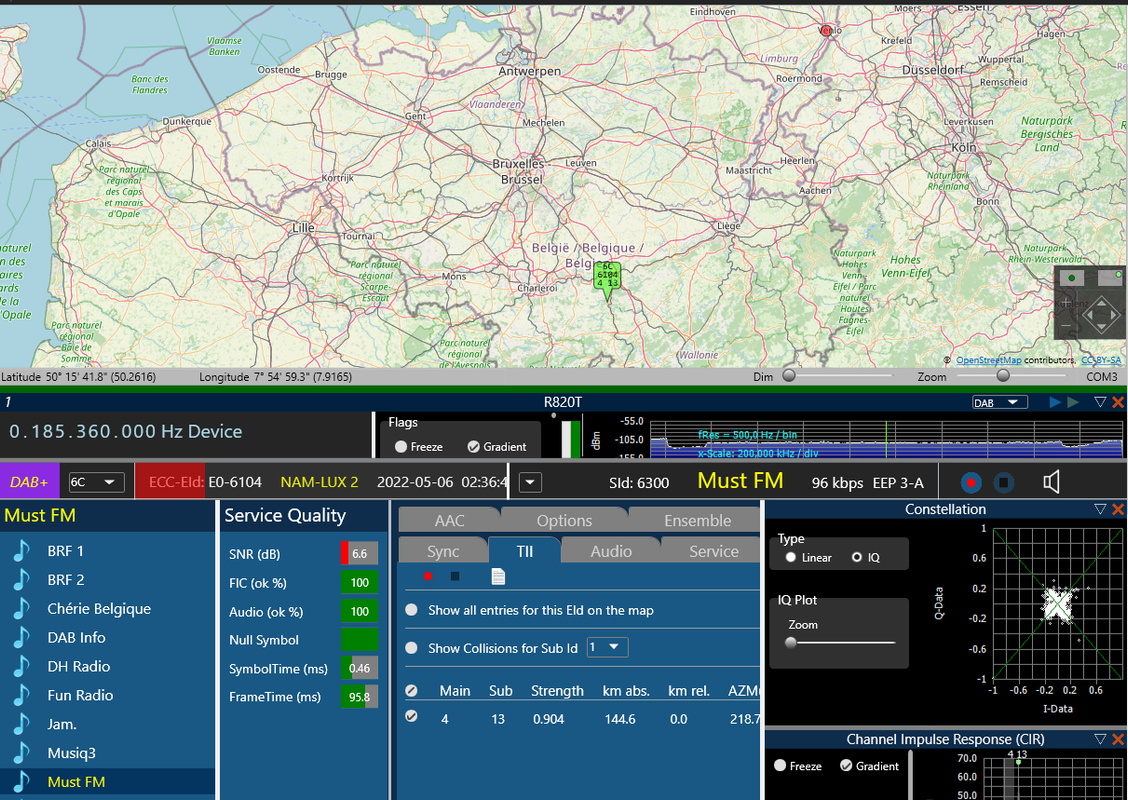Enable Freeze in the spectrum Flags
1128x800 pixels.
click(401, 447)
